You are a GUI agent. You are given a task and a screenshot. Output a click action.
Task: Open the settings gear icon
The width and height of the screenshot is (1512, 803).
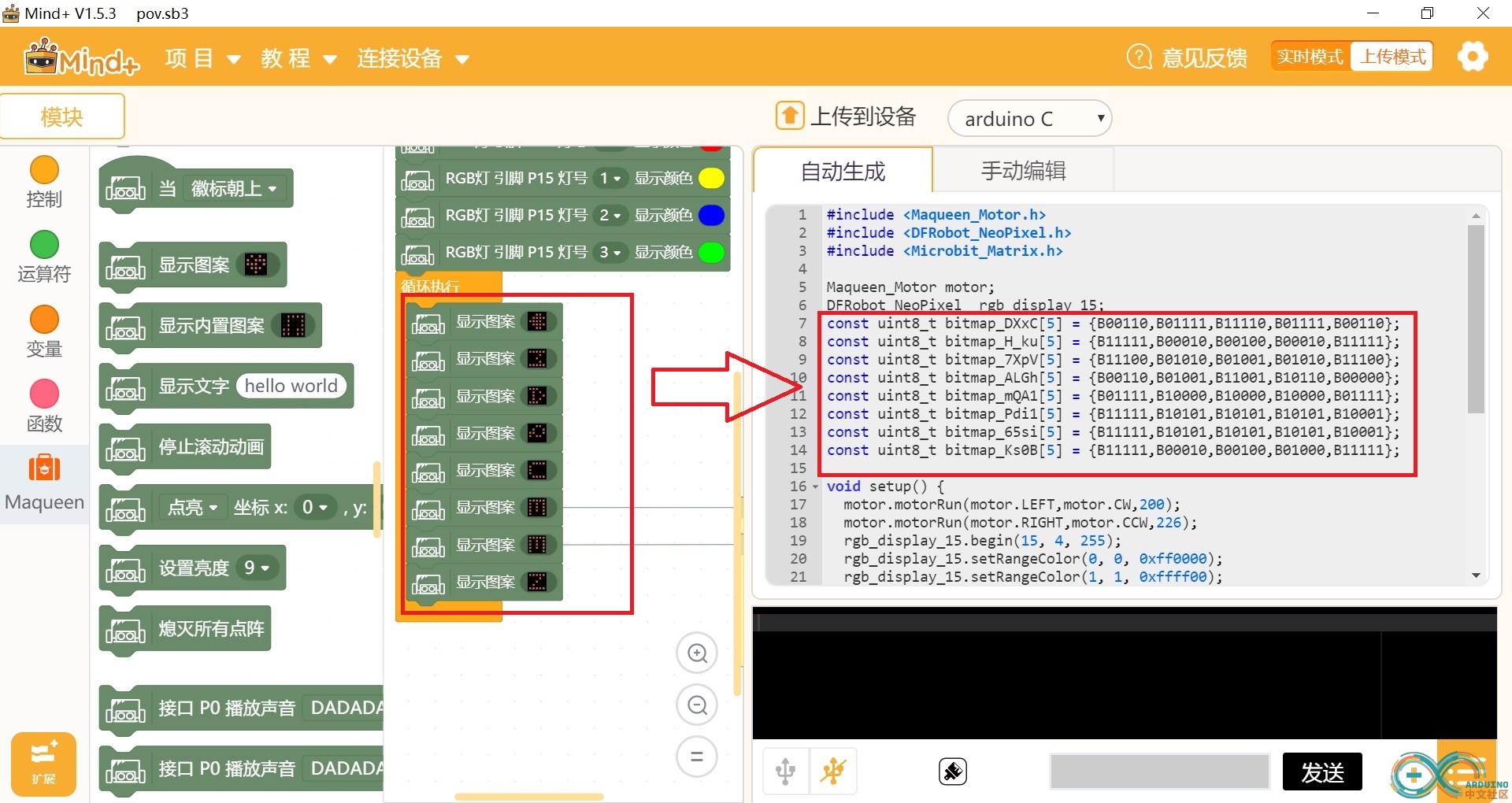(x=1473, y=57)
